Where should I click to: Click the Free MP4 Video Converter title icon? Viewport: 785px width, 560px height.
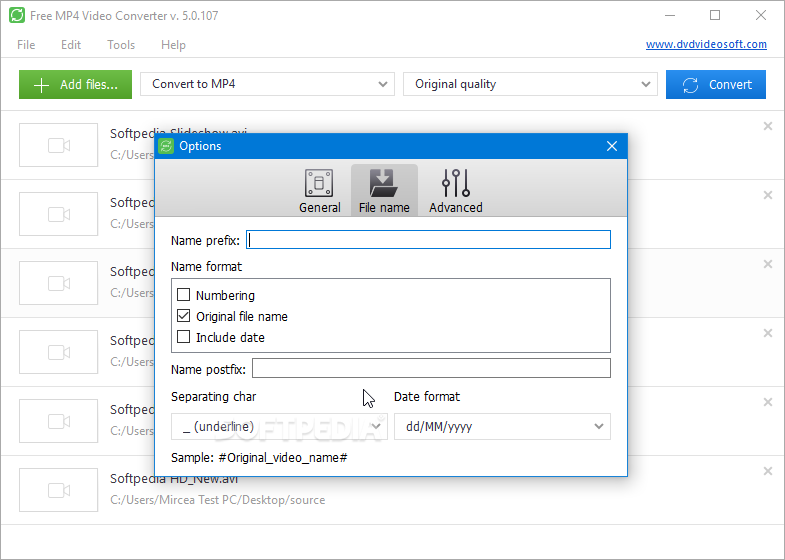click(17, 16)
